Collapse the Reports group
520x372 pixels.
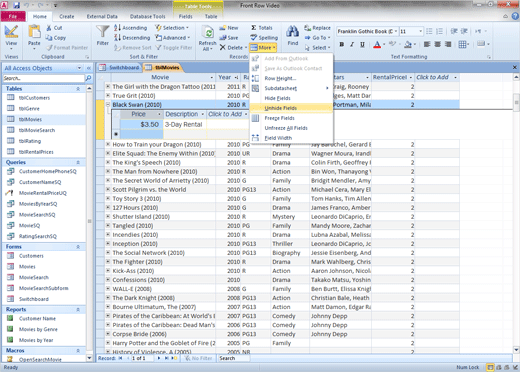[x=78, y=309]
